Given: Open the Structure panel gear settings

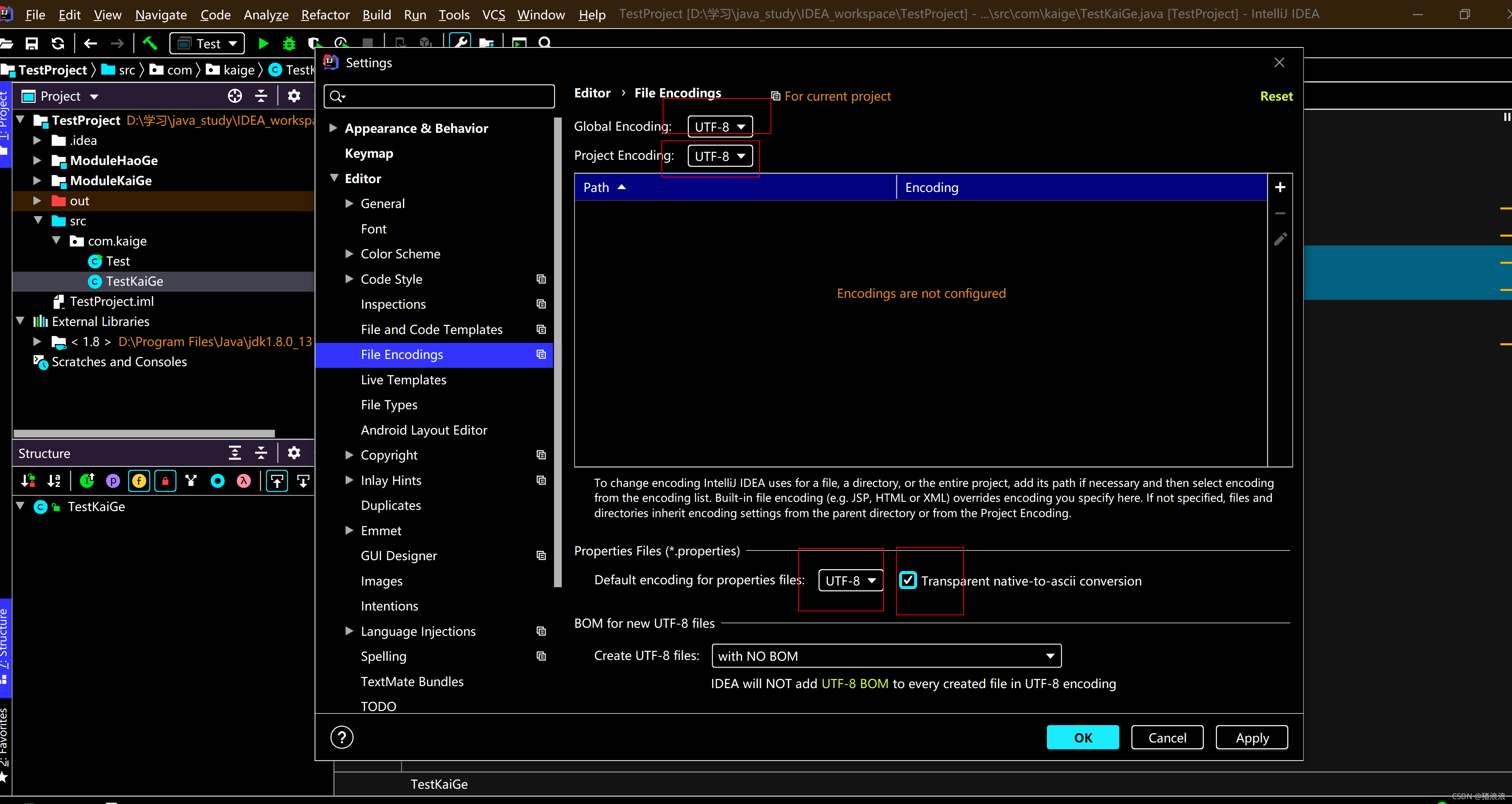Looking at the screenshot, I should 294,453.
